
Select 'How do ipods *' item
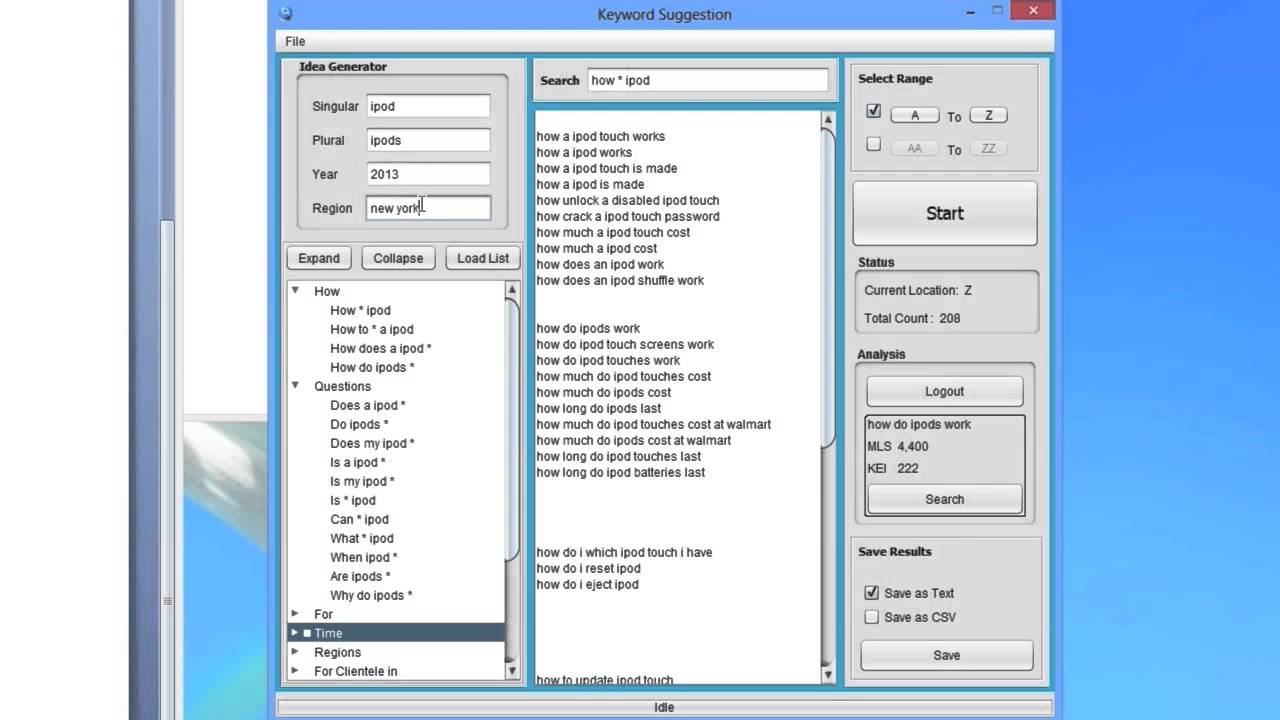pyautogui.click(x=372, y=367)
